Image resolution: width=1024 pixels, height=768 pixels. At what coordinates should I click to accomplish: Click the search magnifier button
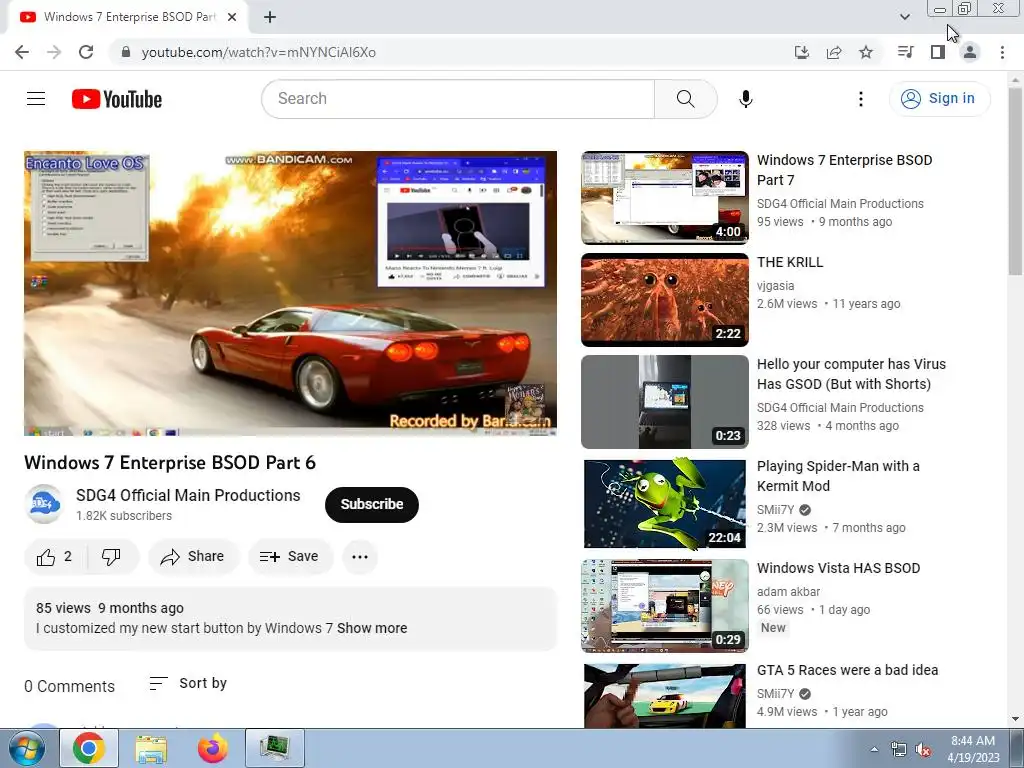(x=686, y=99)
